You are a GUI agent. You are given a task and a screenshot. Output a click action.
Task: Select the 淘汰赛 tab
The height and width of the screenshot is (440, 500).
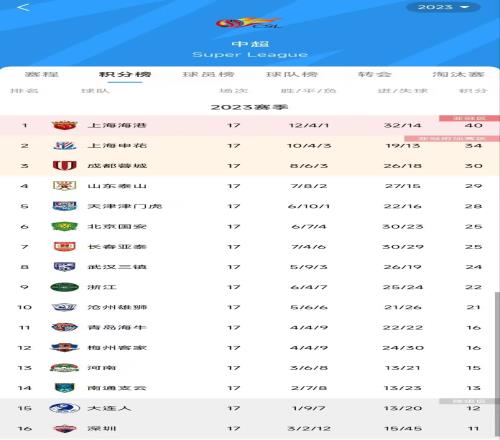click(458, 74)
